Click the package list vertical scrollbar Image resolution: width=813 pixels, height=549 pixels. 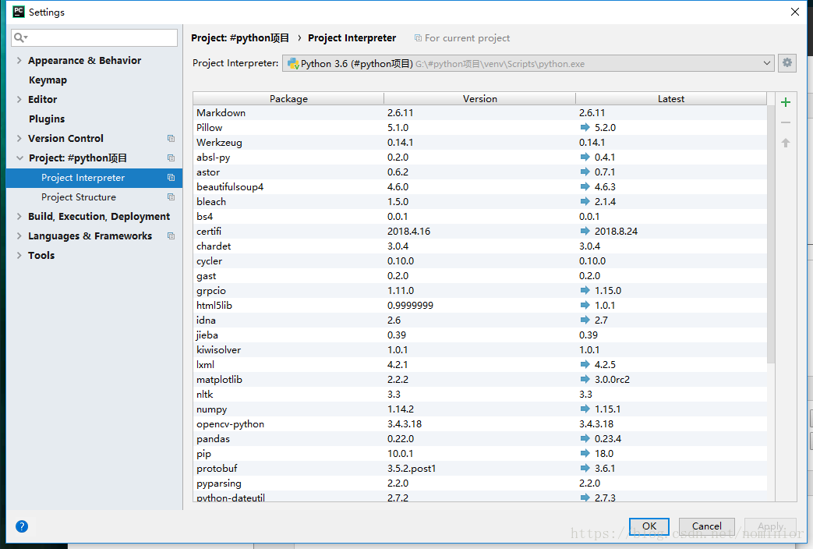pyautogui.click(x=770, y=233)
